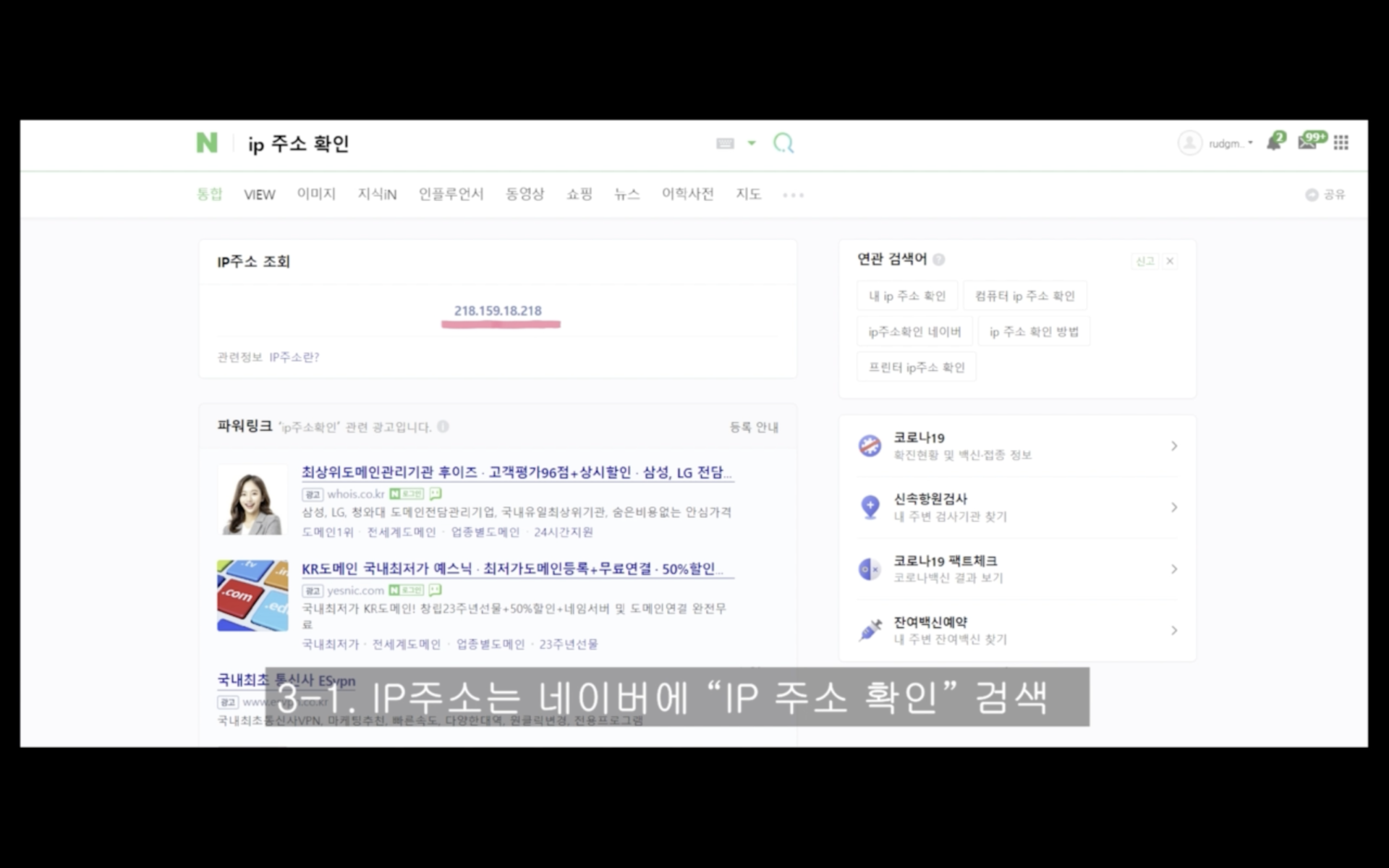Open the IP주소란? related info link
The height and width of the screenshot is (868, 1389).
pyautogui.click(x=294, y=357)
